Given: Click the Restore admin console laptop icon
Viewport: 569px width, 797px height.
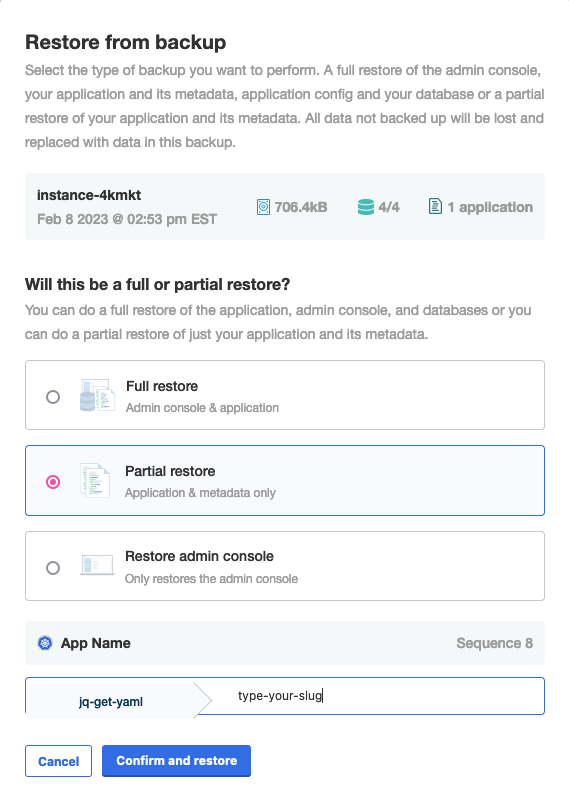Looking at the screenshot, I should pyautogui.click(x=97, y=566).
